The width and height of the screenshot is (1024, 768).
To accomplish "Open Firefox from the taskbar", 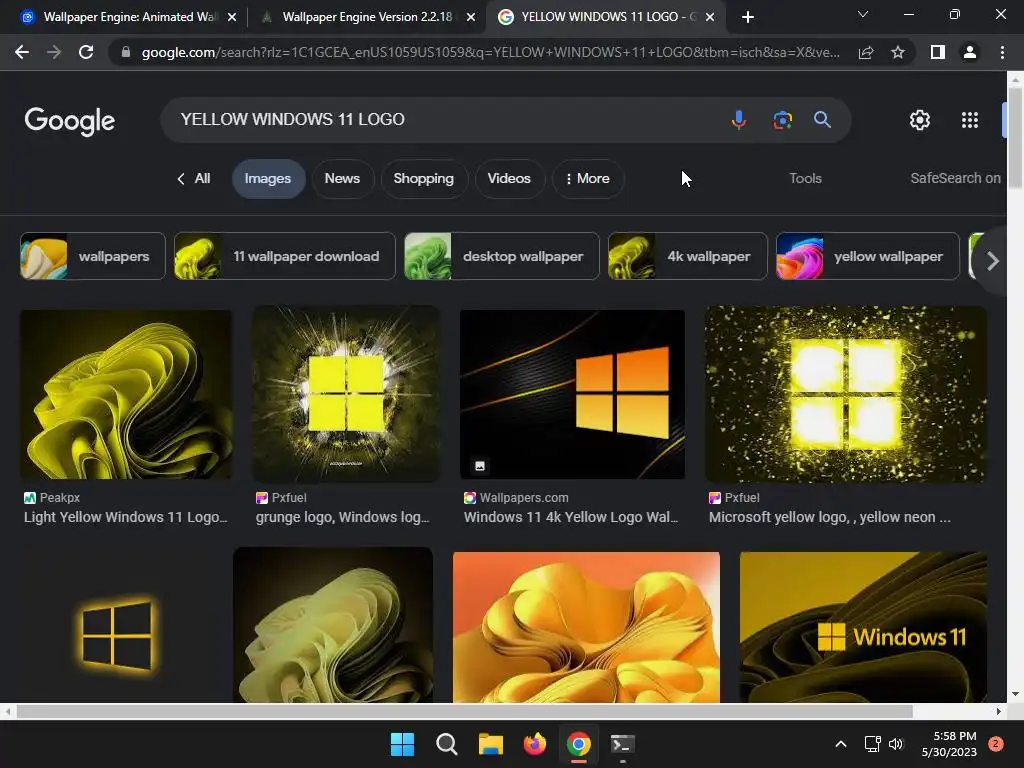I will tap(535, 744).
